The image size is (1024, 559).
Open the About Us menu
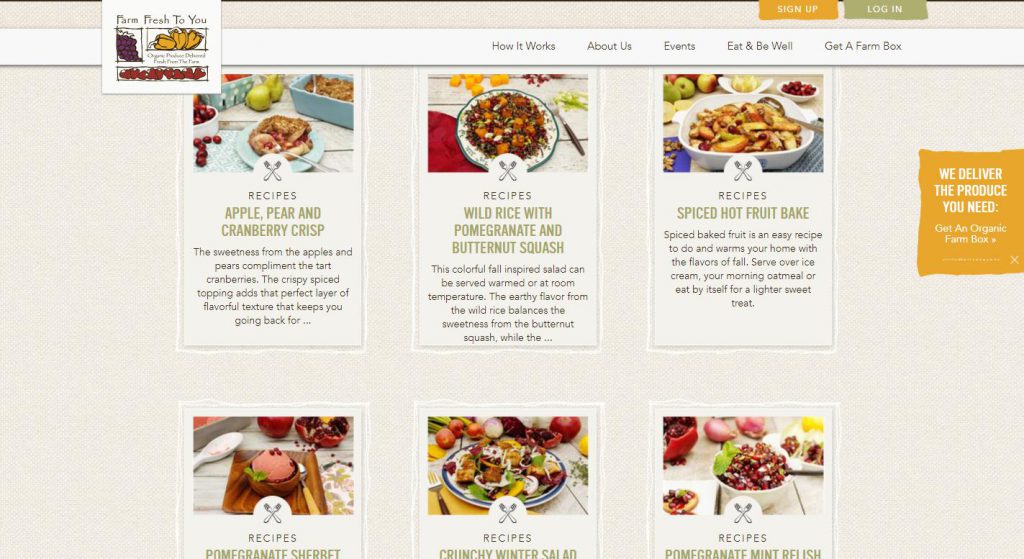click(x=609, y=46)
